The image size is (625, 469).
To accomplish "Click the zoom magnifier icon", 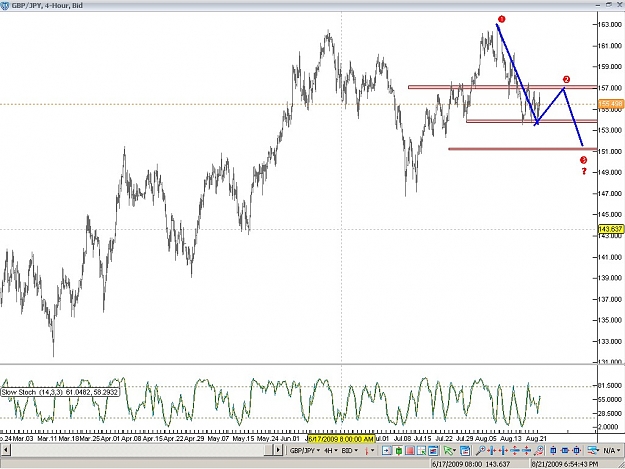I will tap(480, 450).
